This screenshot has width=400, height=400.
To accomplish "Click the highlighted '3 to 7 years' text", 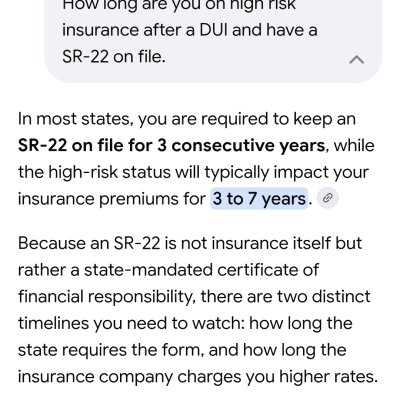I will 259,199.
